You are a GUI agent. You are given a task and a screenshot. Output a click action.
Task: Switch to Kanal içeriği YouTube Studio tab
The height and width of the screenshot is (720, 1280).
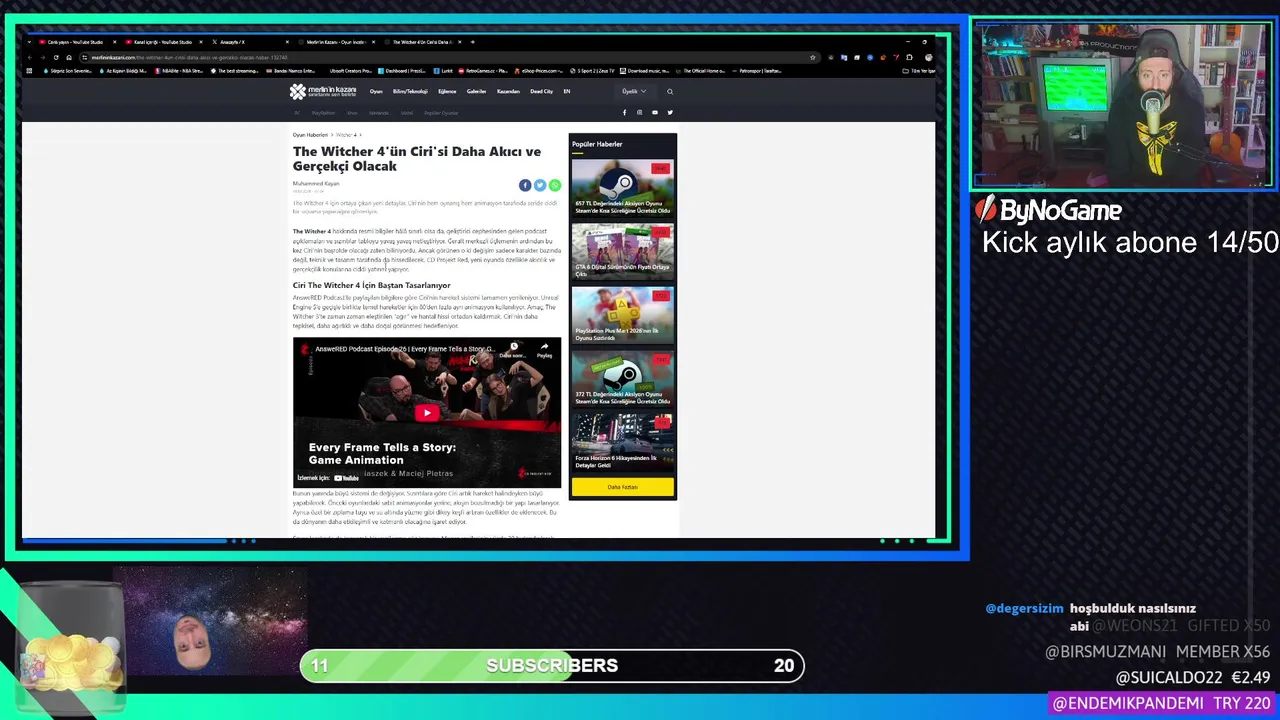[163, 42]
